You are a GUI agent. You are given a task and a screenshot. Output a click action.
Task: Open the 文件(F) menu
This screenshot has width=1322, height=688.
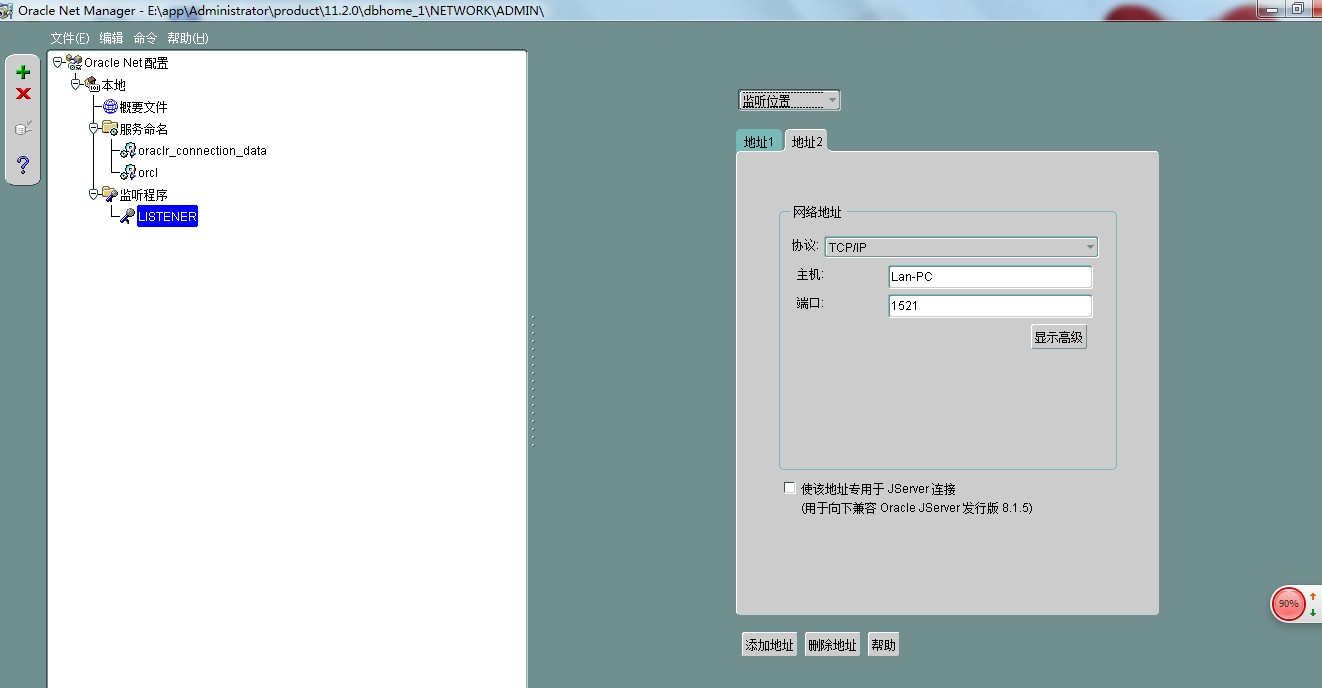click(70, 38)
